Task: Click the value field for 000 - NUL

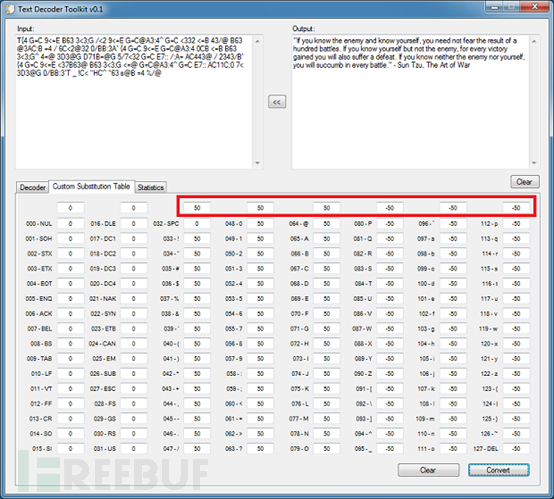Action: pos(70,224)
